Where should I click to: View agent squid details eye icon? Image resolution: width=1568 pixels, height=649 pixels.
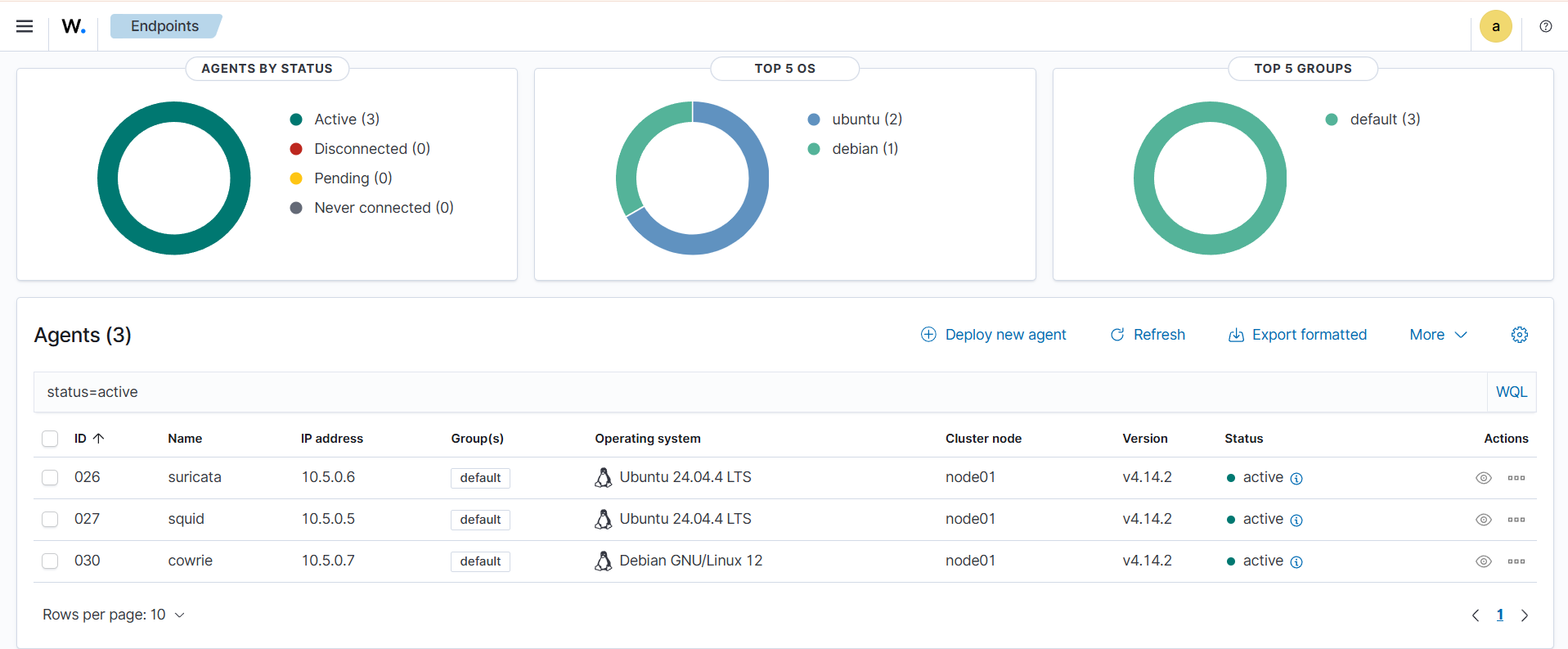pos(1483,520)
